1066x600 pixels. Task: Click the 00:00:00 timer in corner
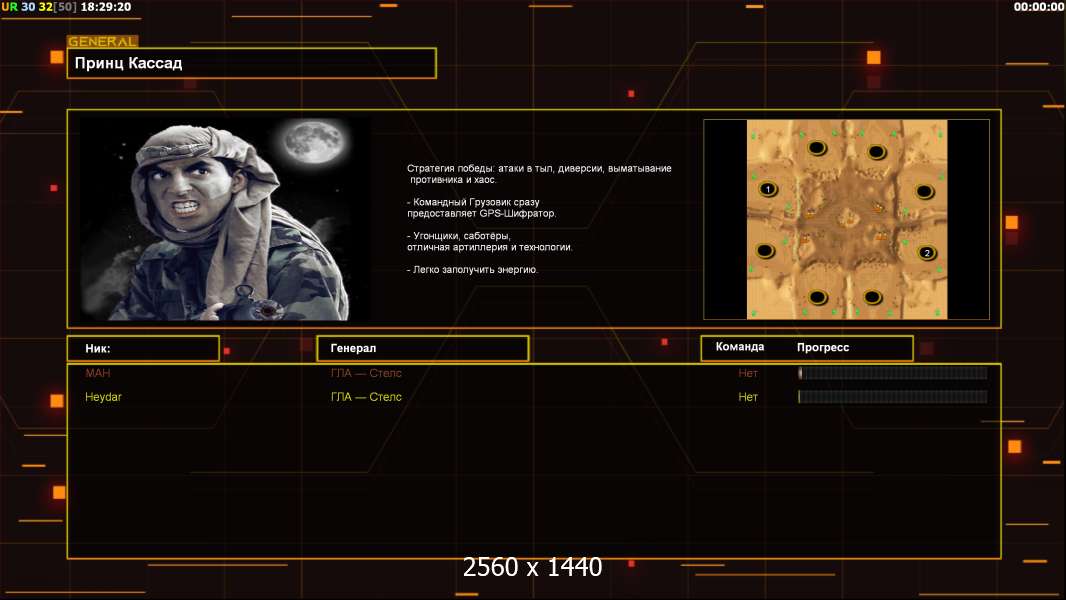1039,7
